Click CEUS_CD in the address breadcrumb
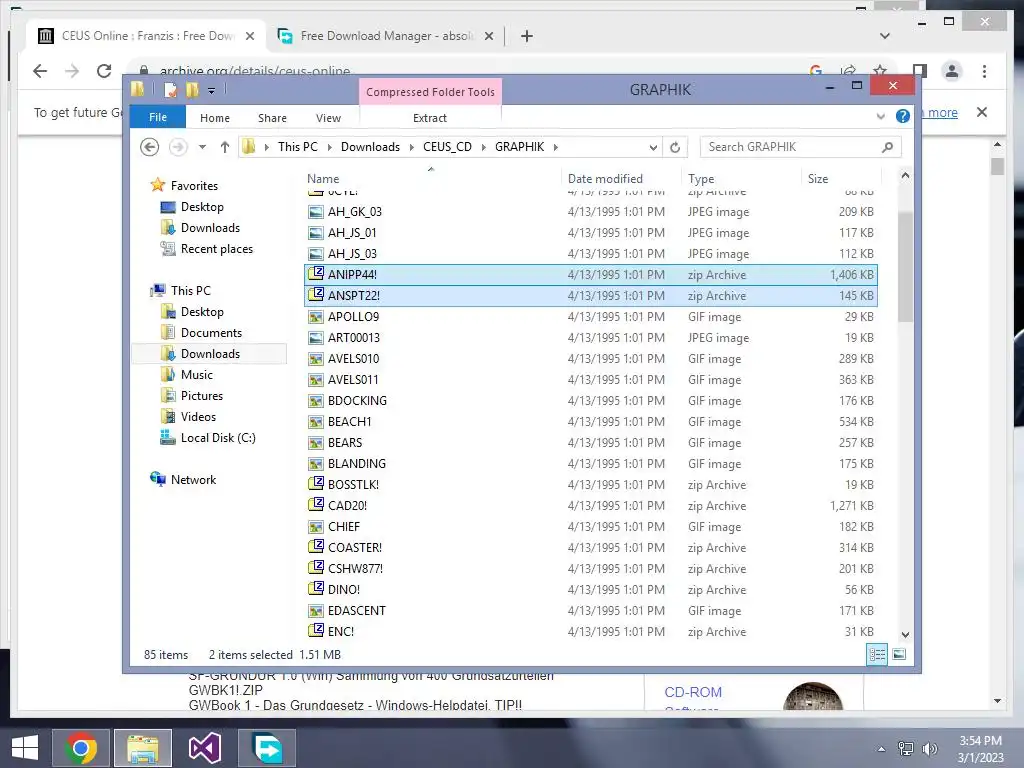The width and height of the screenshot is (1024, 768). pos(447,147)
